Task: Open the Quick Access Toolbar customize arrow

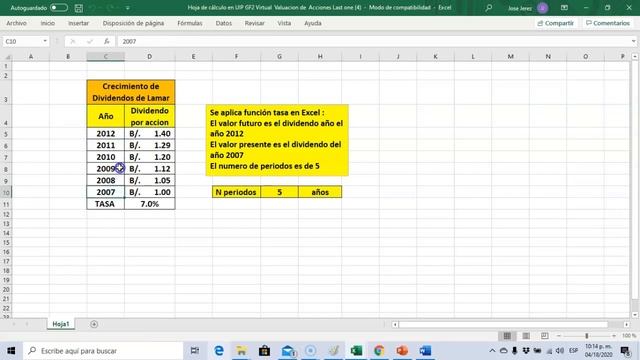Action: click(128, 8)
